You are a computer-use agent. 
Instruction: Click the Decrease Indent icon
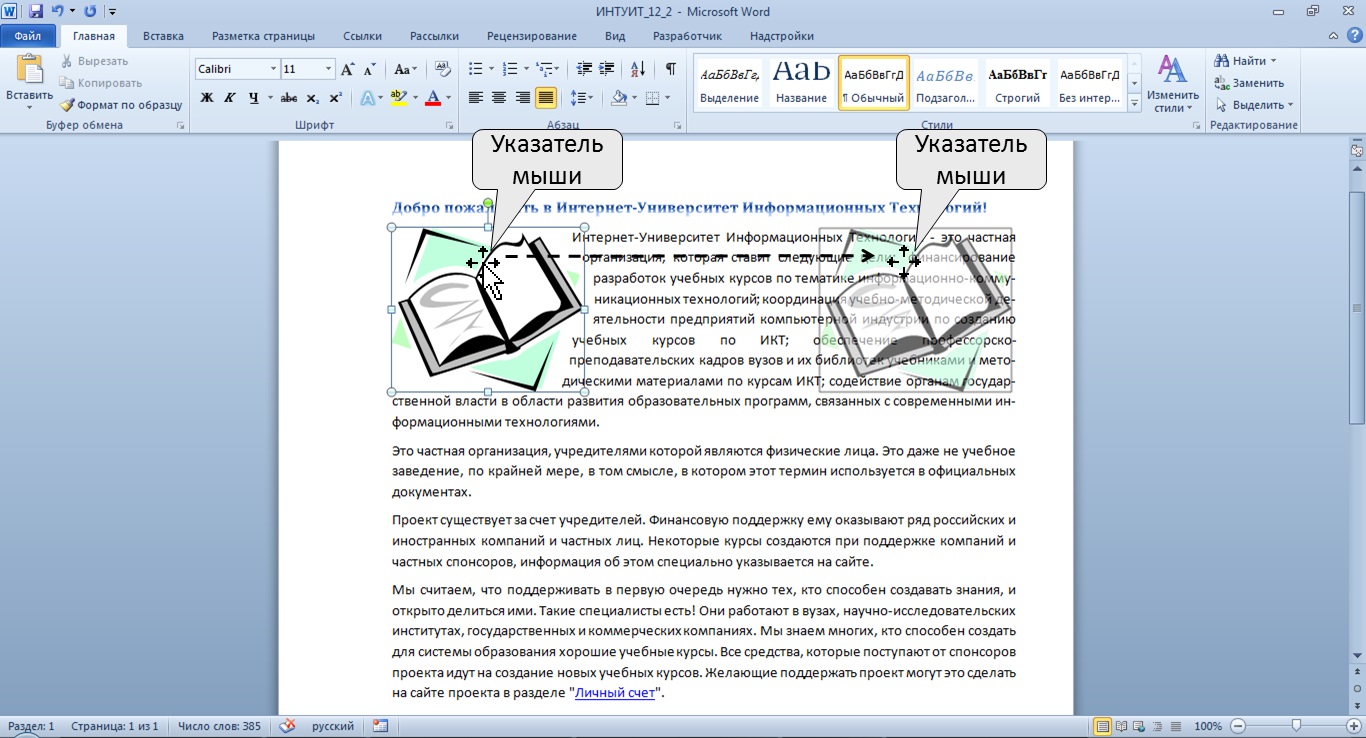click(x=585, y=69)
